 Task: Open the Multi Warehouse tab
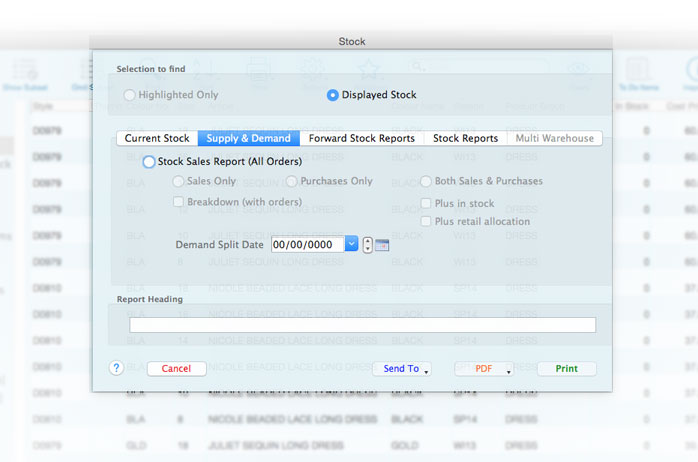555,138
